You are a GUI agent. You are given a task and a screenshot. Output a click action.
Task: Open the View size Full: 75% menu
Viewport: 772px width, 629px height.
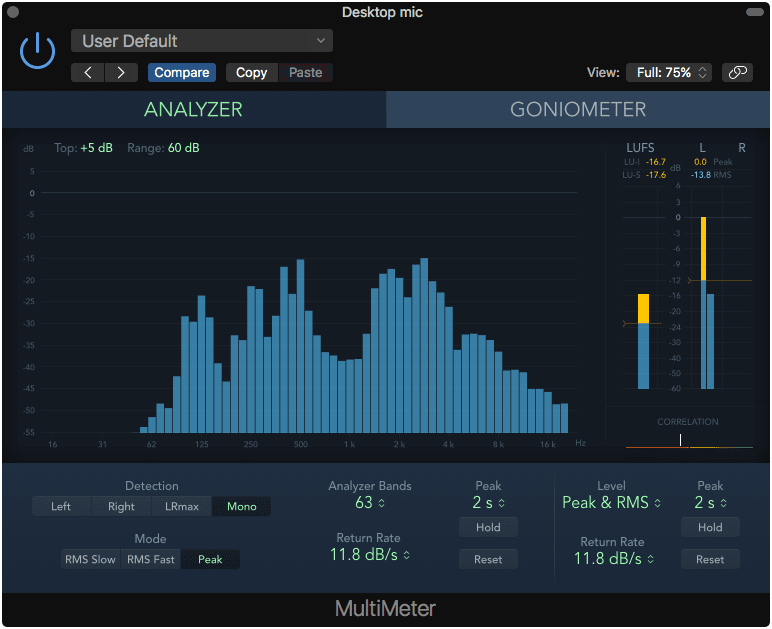point(670,72)
